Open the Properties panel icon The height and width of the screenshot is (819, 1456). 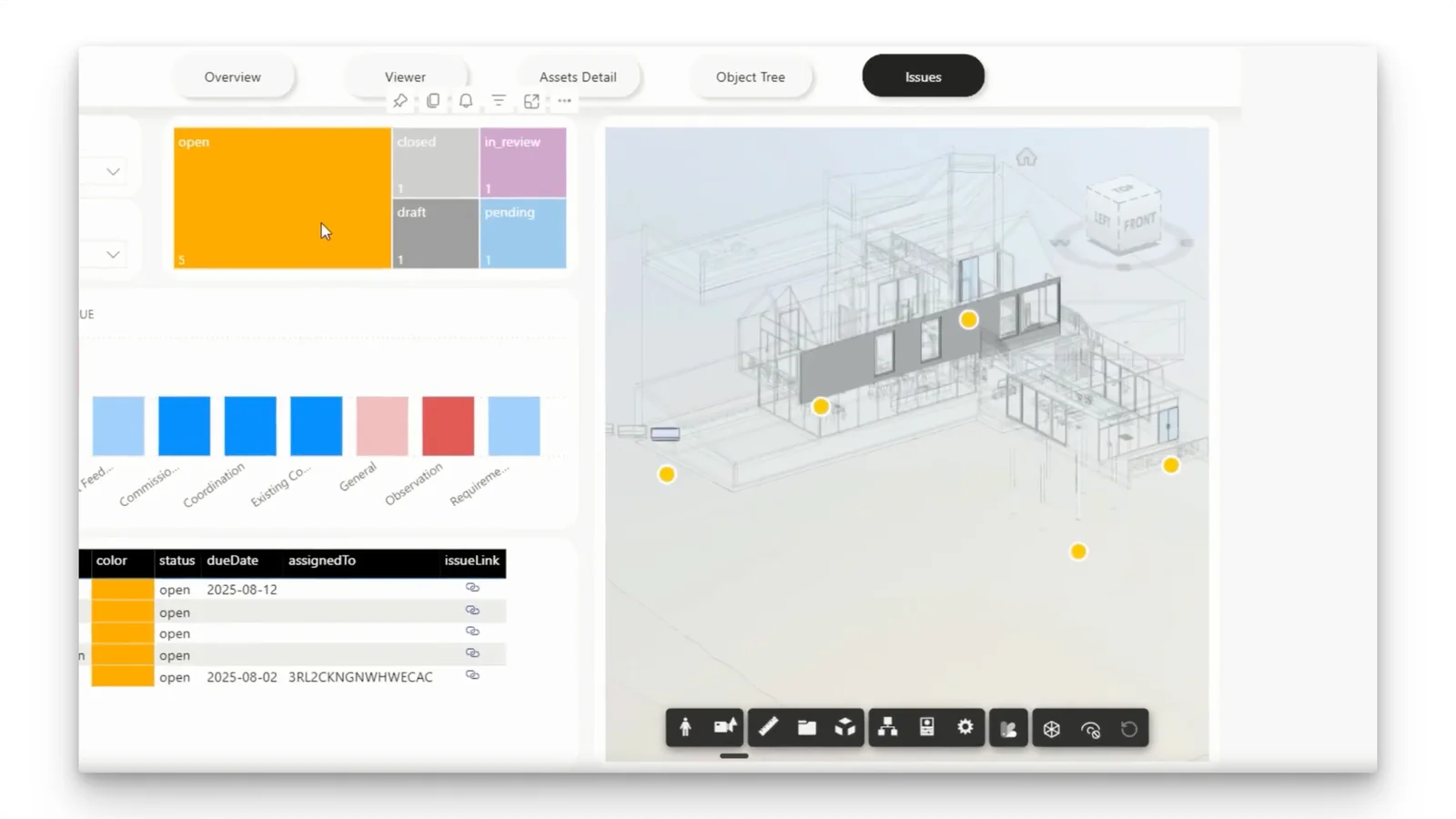pyautogui.click(x=926, y=728)
